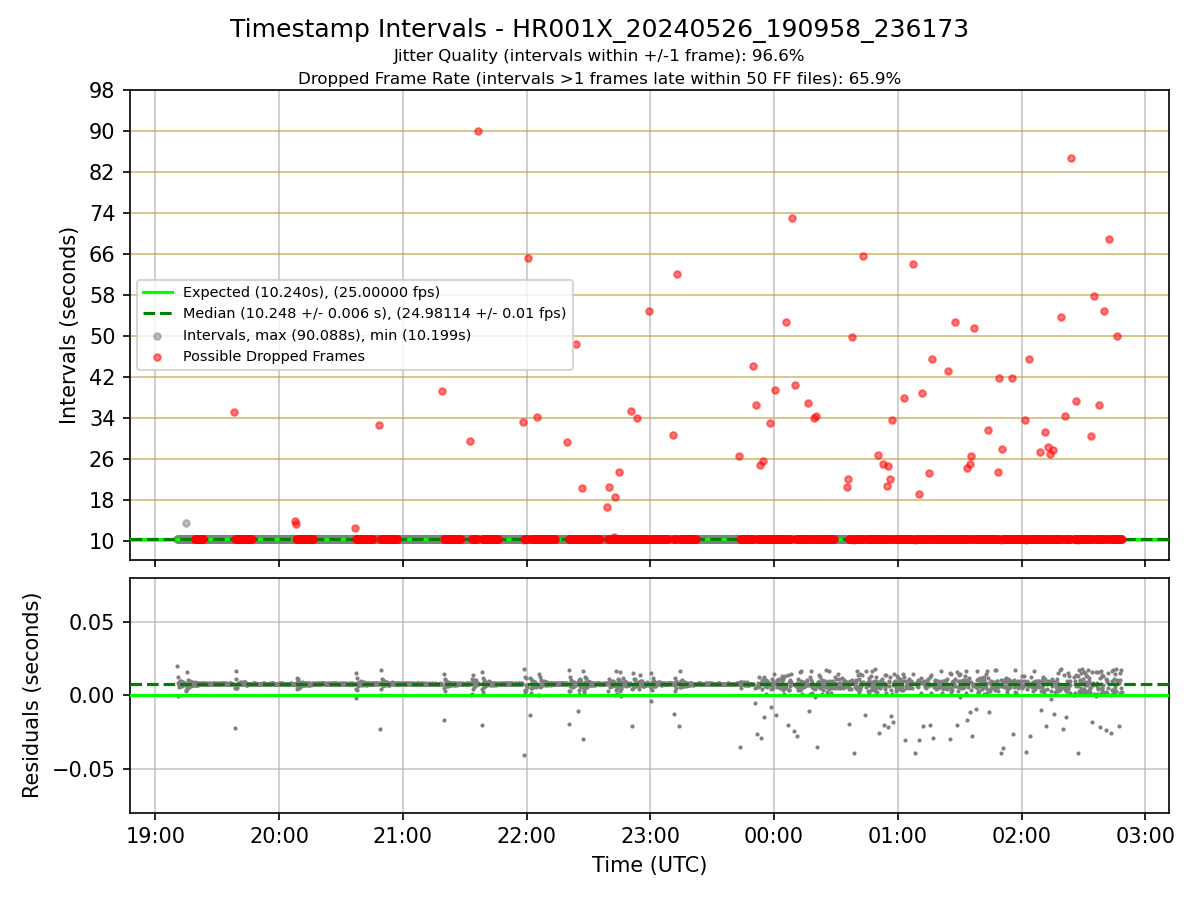Screen dimensions: 1200x900
Task: Click the red outlier point near 85 seconds
Action: click(1071, 158)
